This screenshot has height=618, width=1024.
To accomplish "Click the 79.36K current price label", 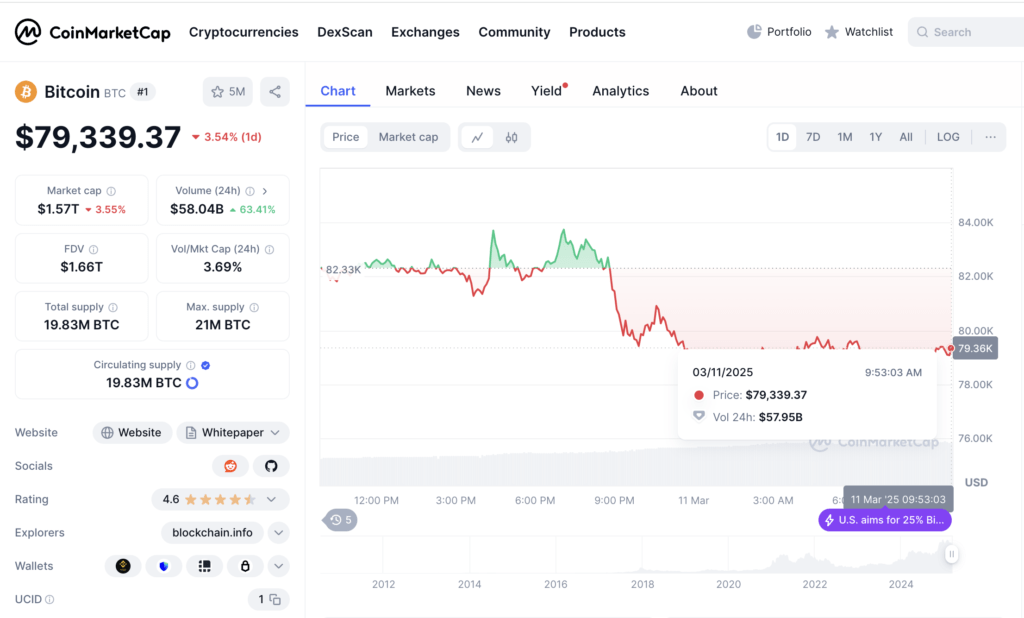I will (x=975, y=349).
